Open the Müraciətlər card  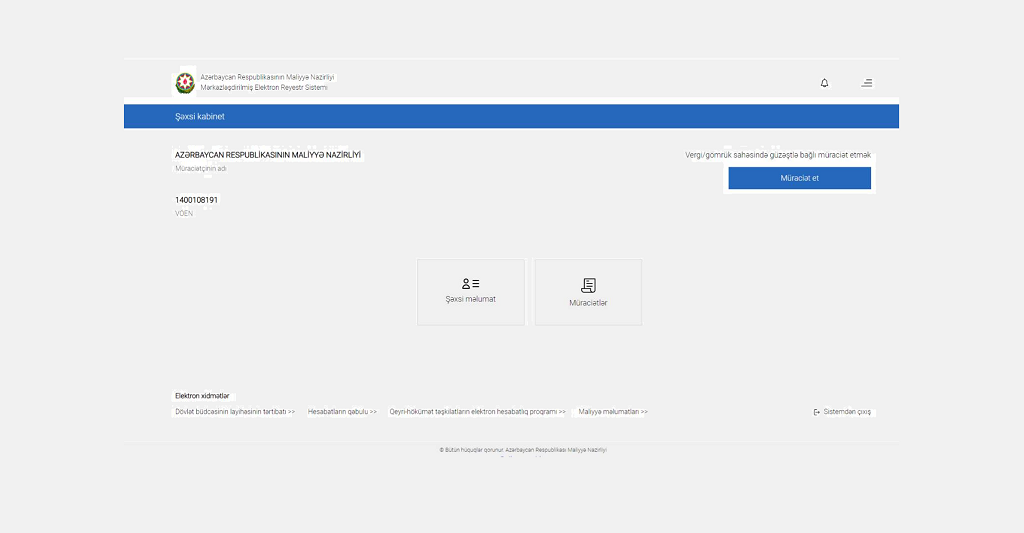[588, 292]
